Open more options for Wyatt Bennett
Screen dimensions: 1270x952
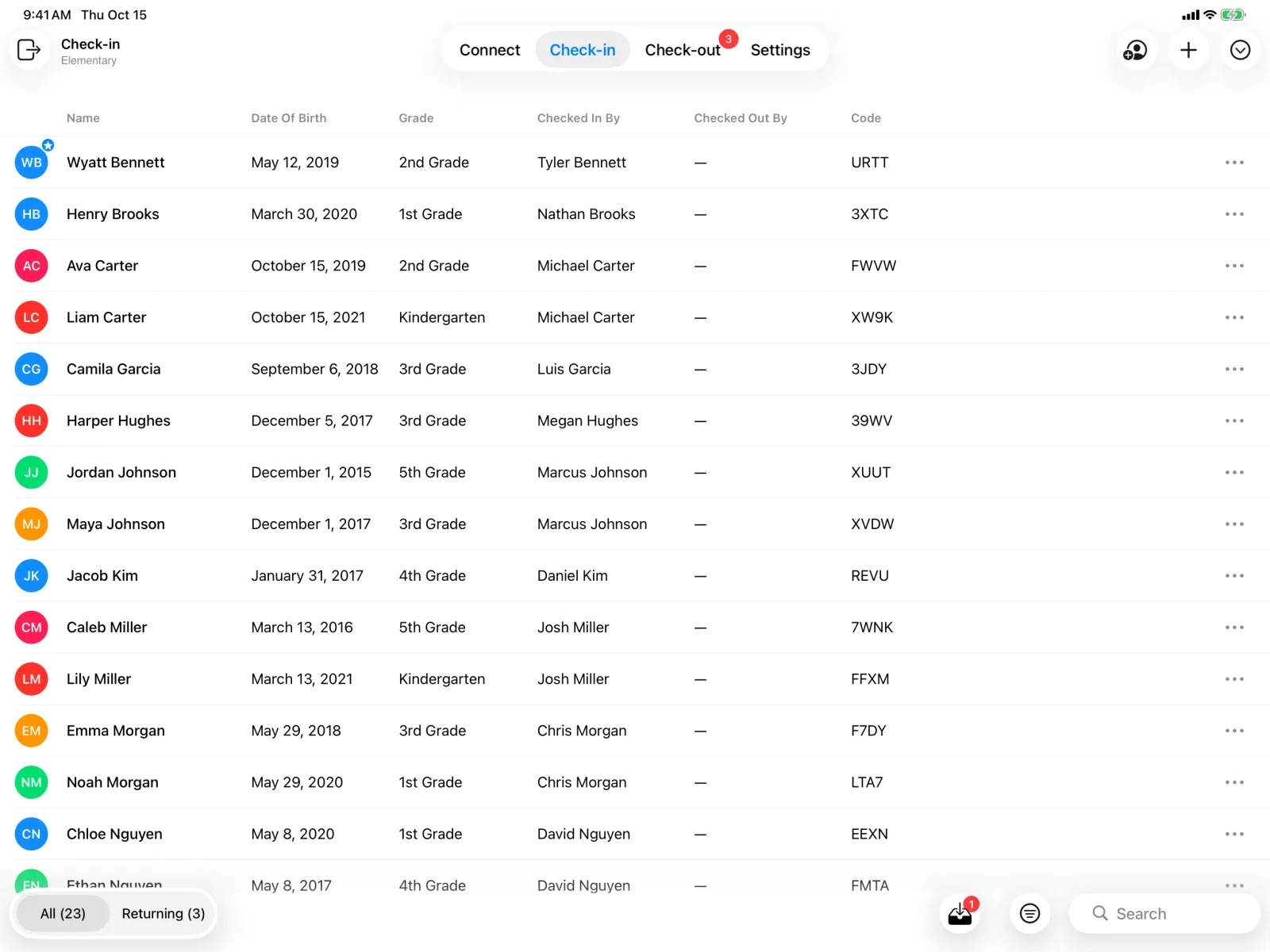pos(1234,163)
